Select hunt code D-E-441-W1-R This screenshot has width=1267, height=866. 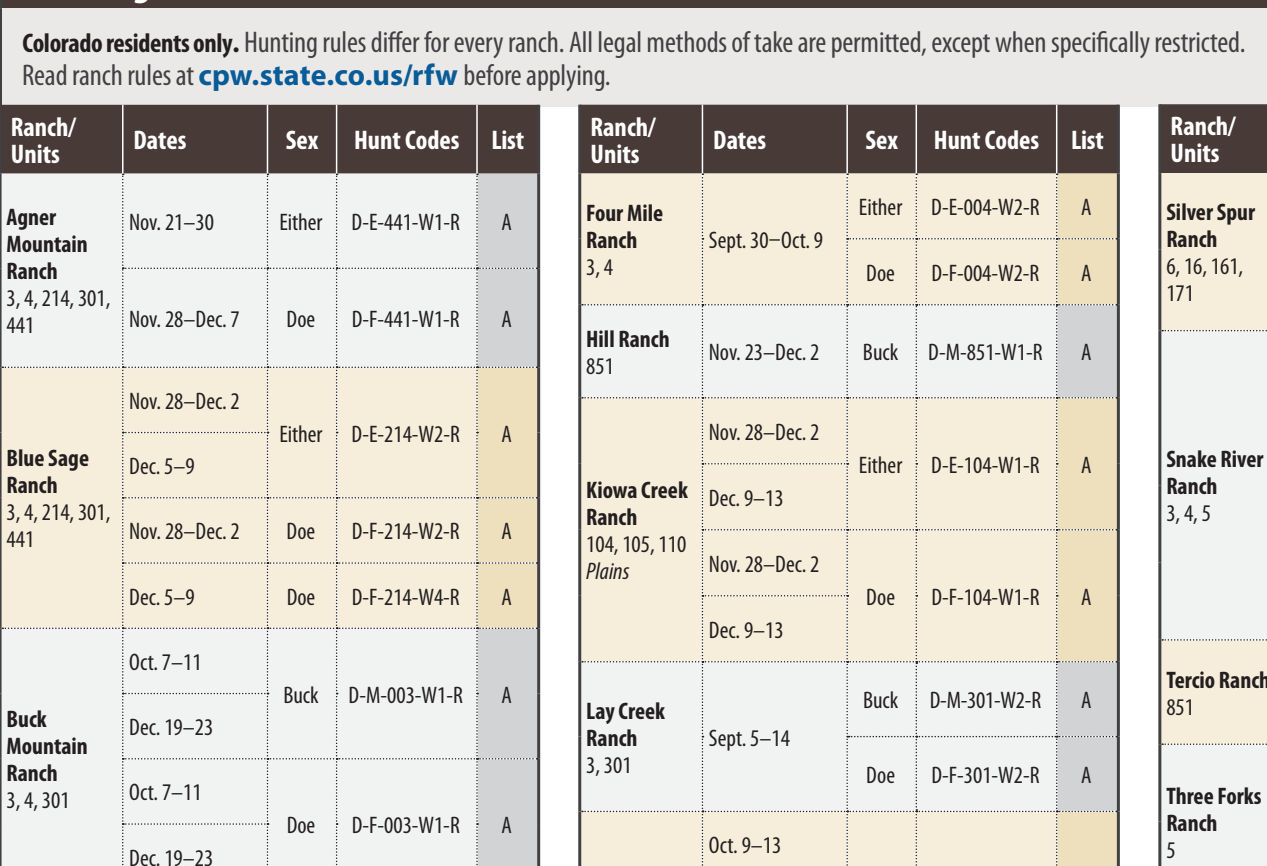pyautogui.click(x=407, y=222)
